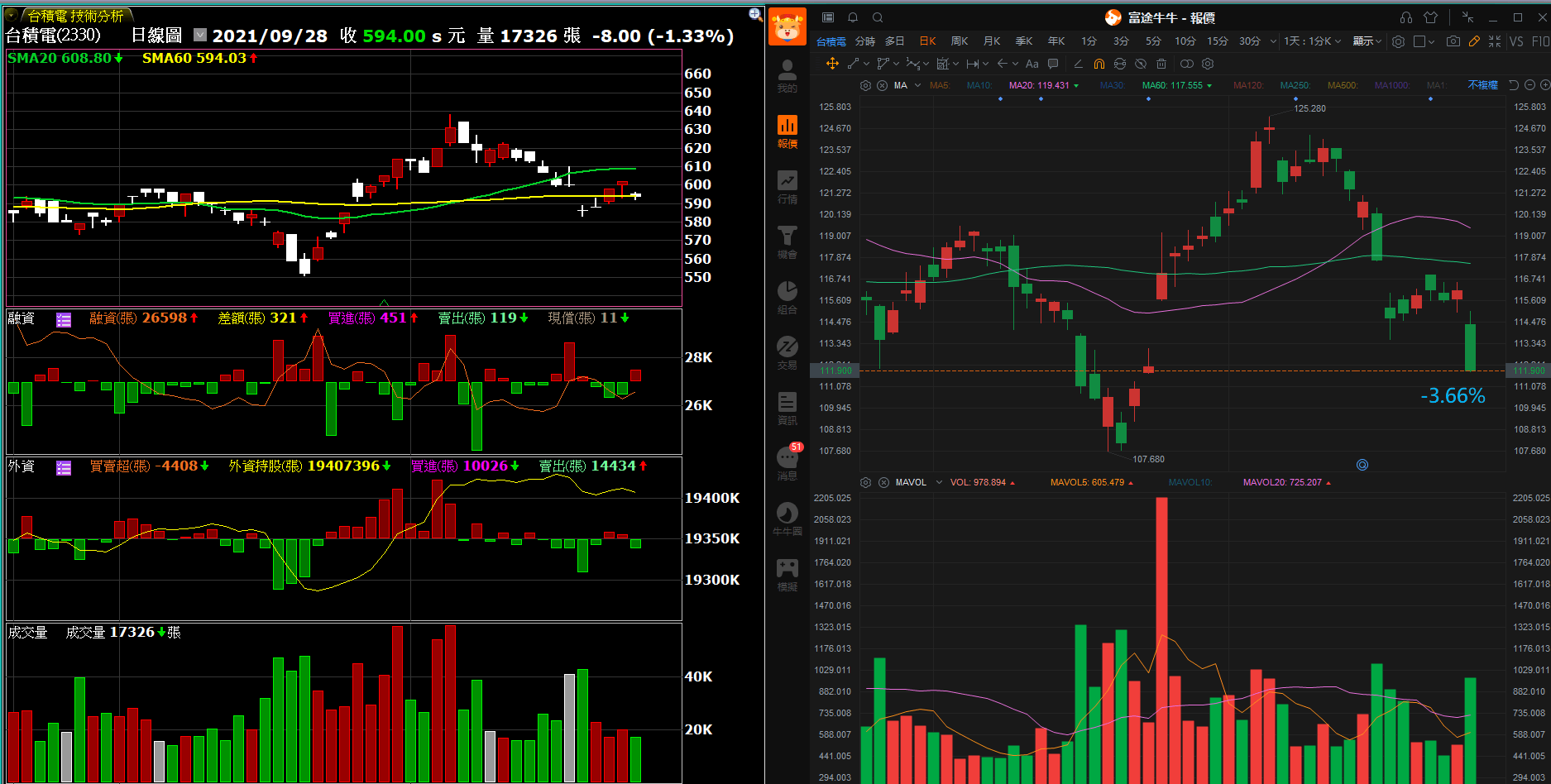The width and height of the screenshot is (1551, 784).
Task: Toggle the MA30 line visibility
Action: pos(1113,85)
